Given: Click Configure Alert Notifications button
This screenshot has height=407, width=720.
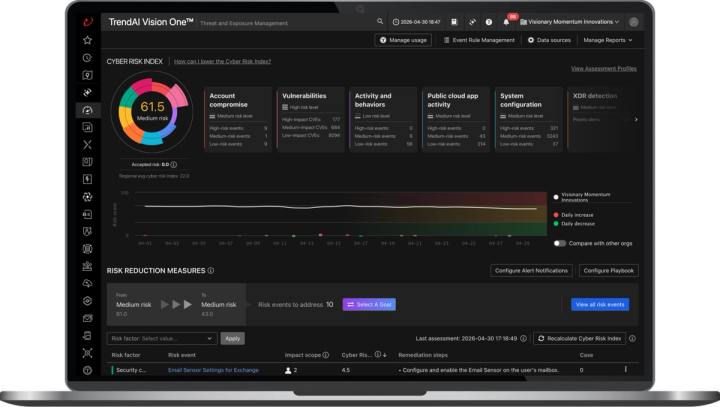Looking at the screenshot, I should coord(531,271).
